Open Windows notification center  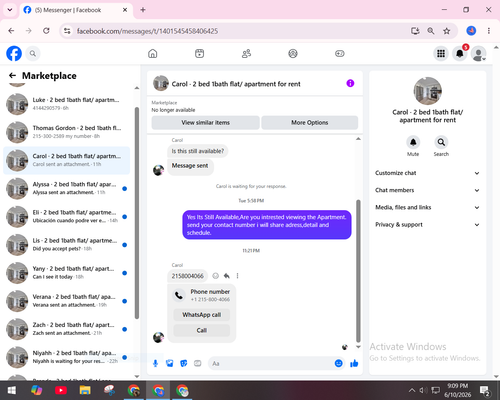pos(485,390)
